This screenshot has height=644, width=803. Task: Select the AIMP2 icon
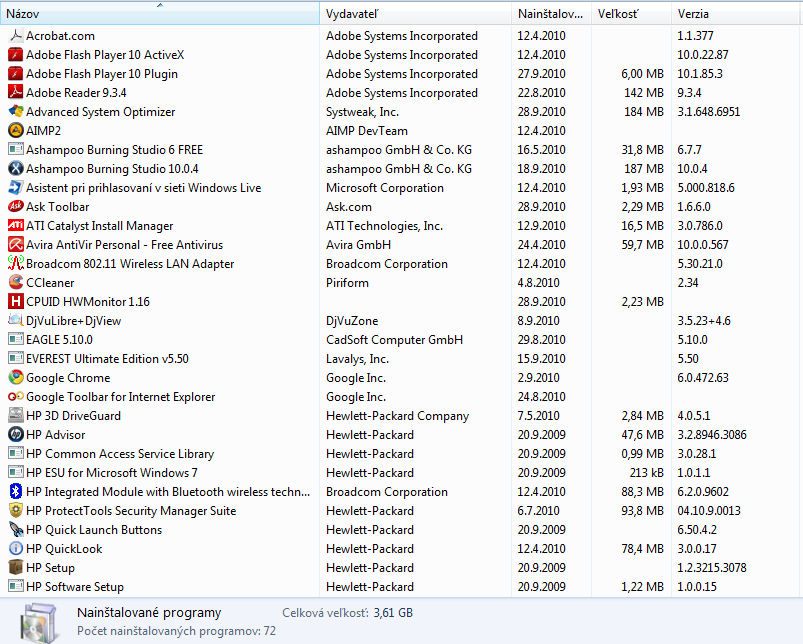tap(16, 131)
